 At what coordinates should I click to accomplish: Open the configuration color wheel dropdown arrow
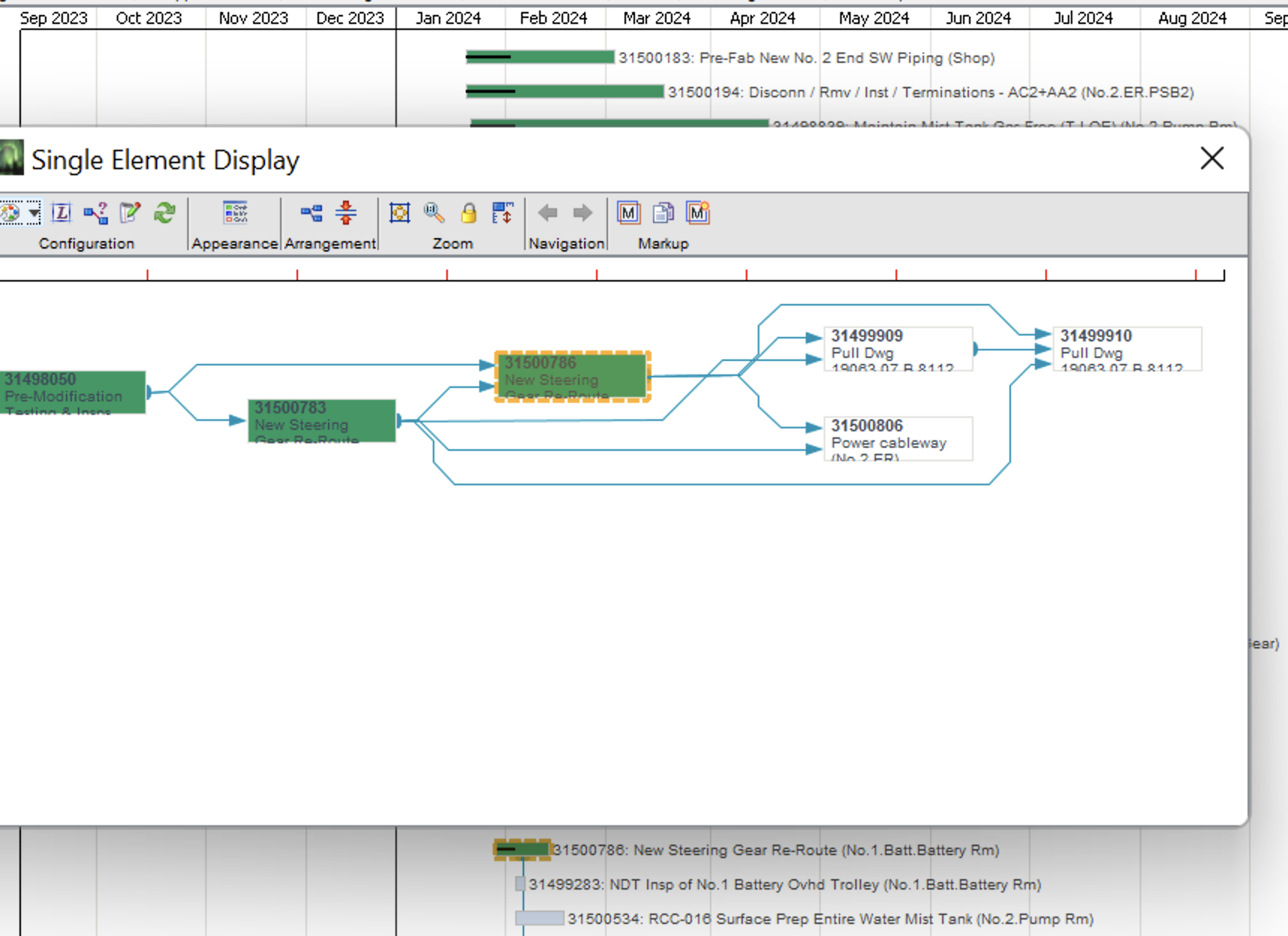pyautogui.click(x=34, y=213)
